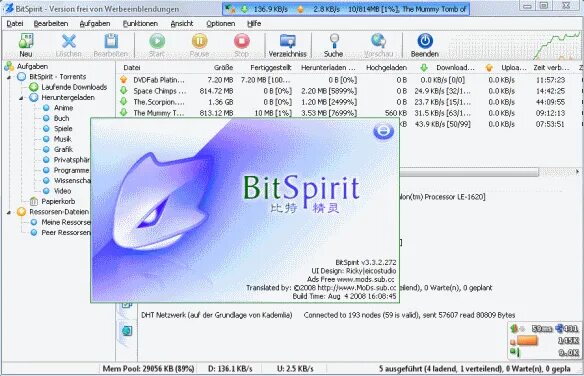Click status icon of DVDFab Platin row
This screenshot has height=376, width=584.
[124, 80]
